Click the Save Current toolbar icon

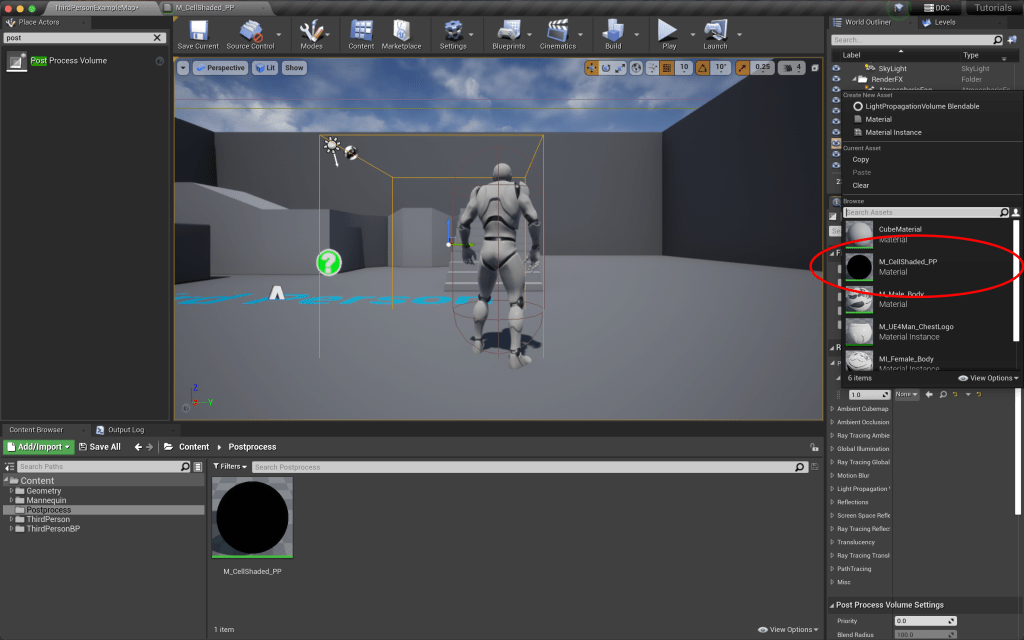tap(197, 31)
